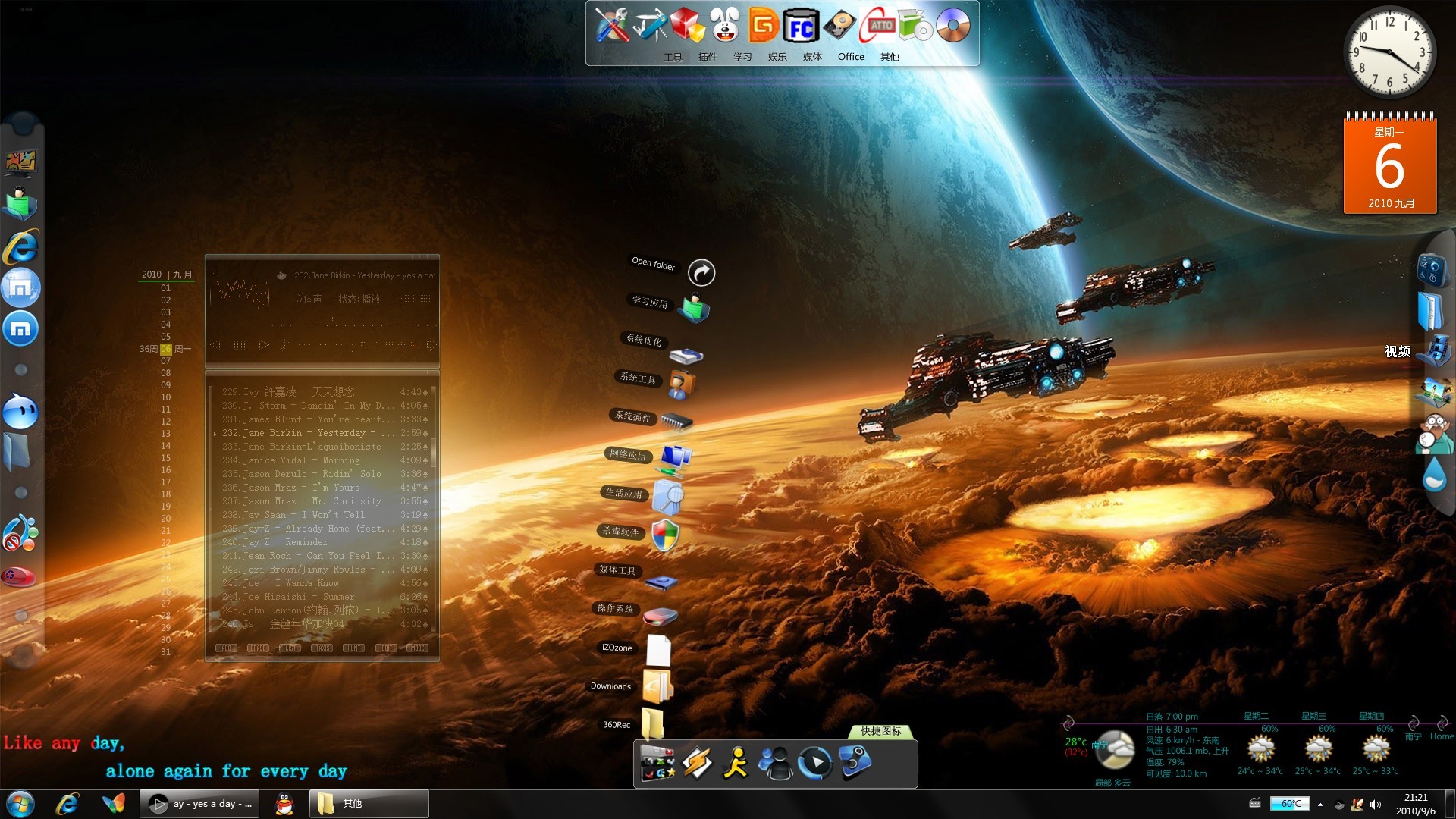This screenshot has height=819, width=1456.
Task: Open the blue book icon in right sidebar
Action: [x=1430, y=310]
